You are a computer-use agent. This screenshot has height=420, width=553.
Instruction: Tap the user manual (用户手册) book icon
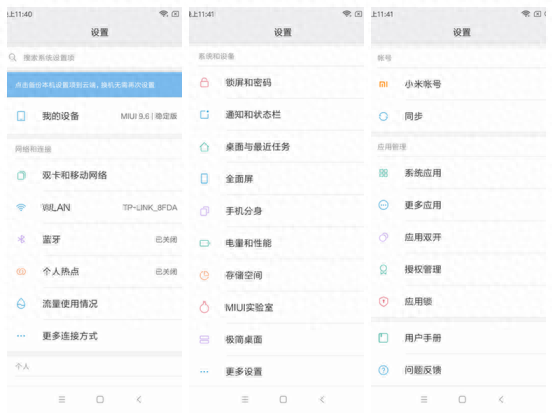click(x=383, y=338)
